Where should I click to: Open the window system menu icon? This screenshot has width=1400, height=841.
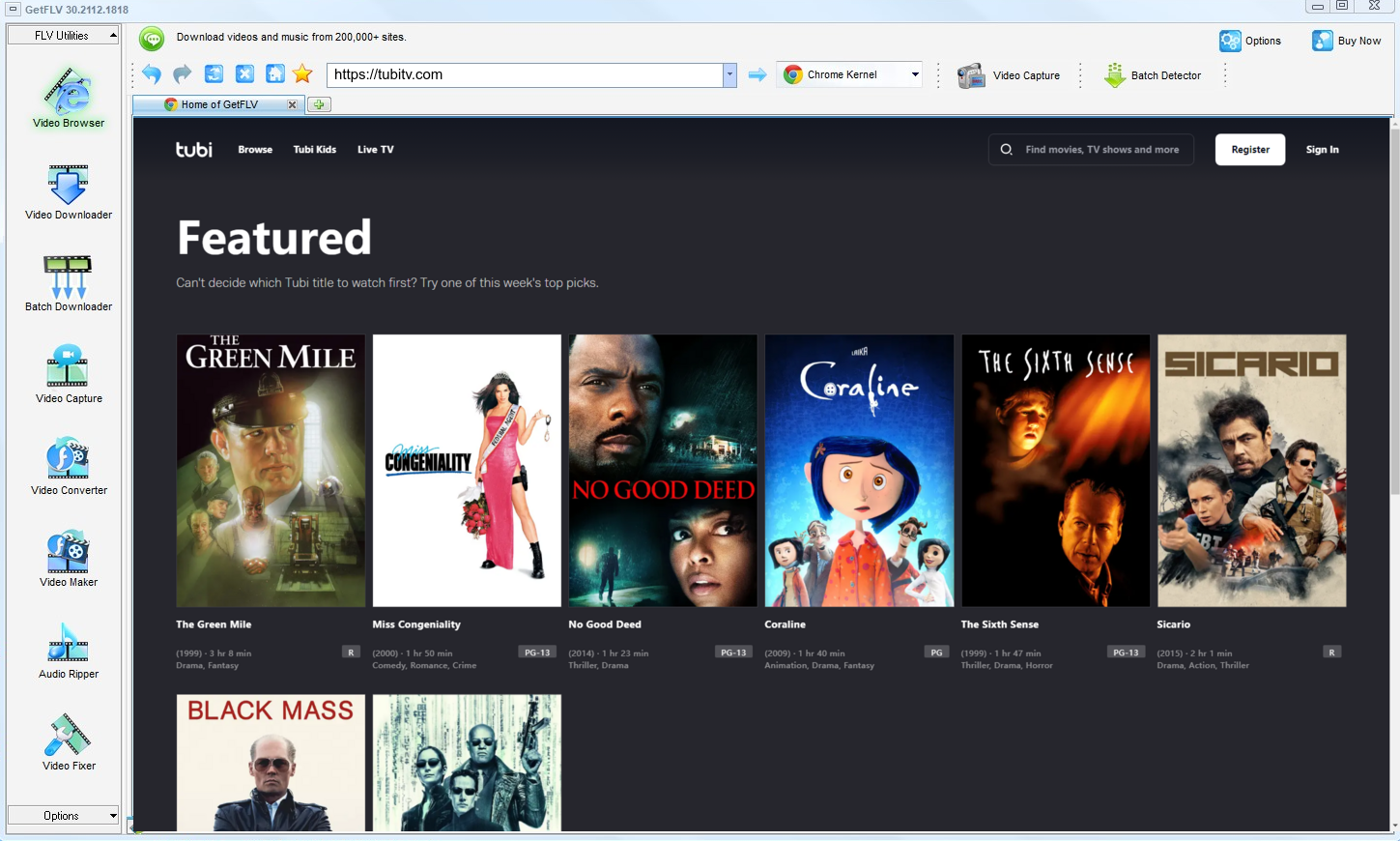tap(13, 9)
